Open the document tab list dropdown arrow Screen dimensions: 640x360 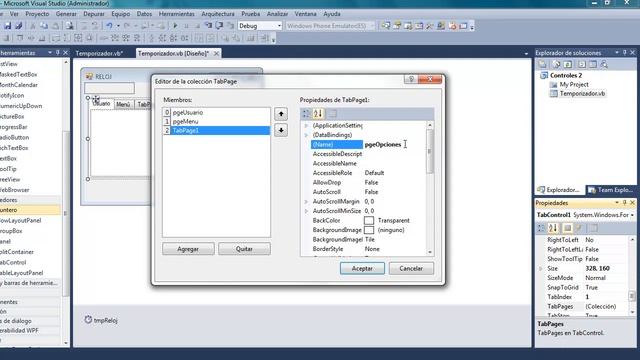(x=526, y=54)
